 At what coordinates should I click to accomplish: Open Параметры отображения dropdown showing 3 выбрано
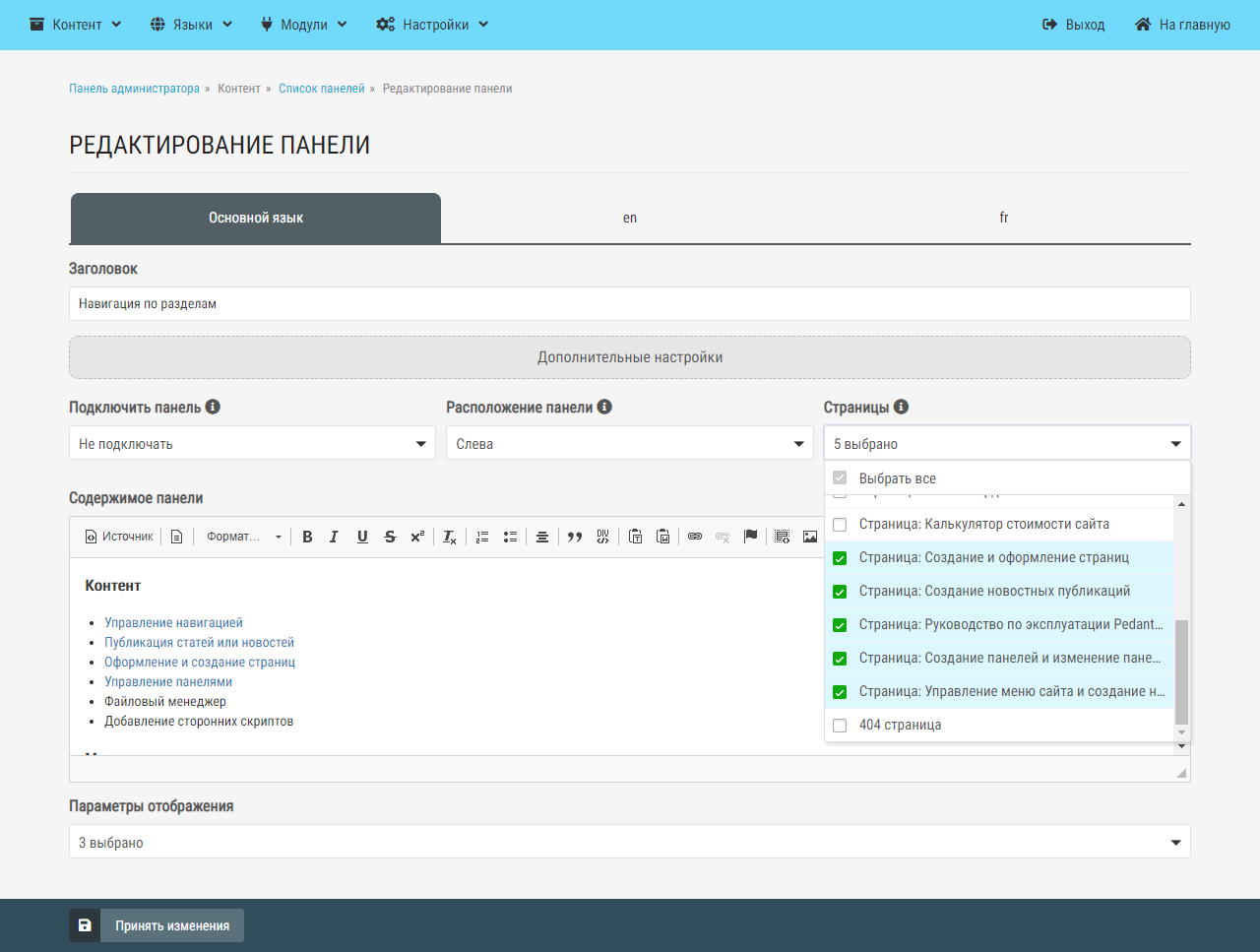tap(630, 842)
